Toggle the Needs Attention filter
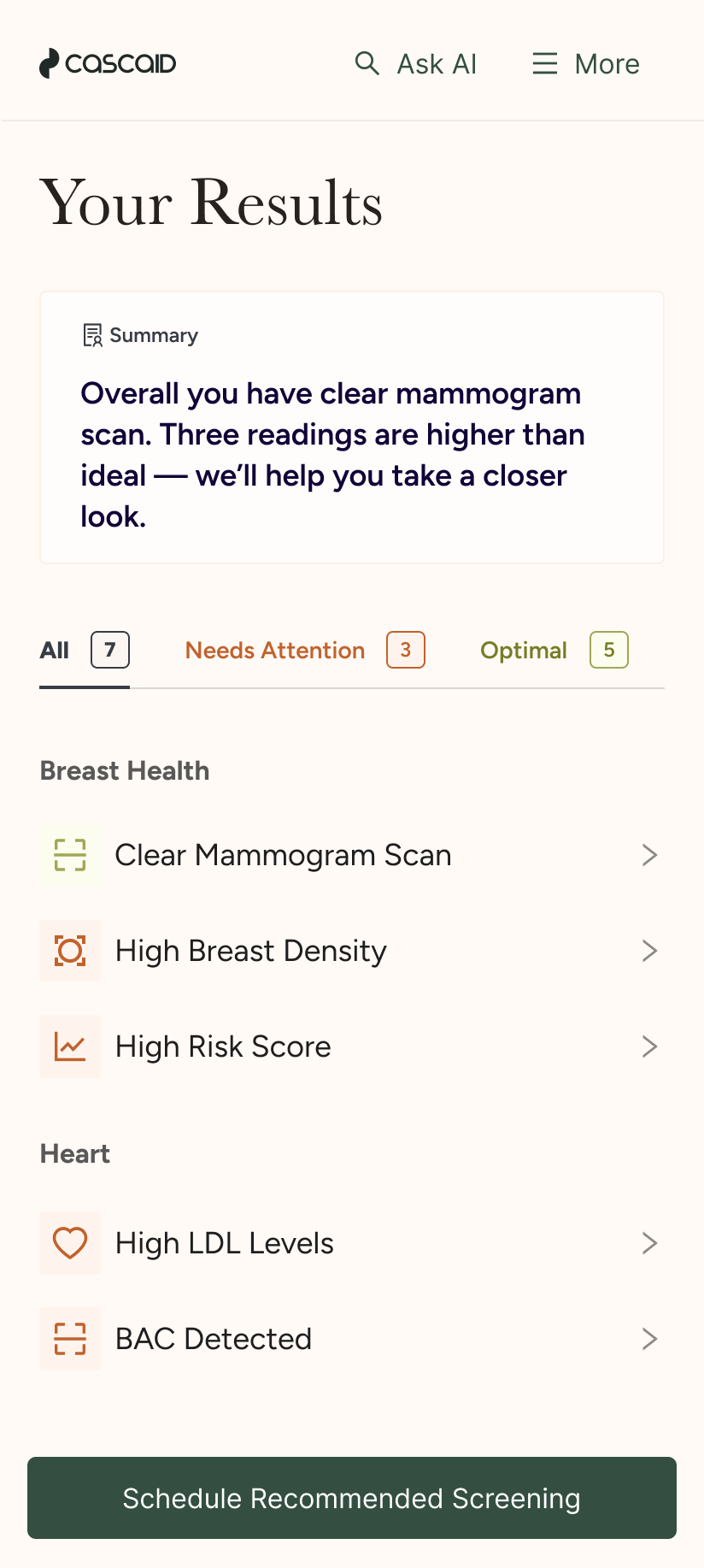Screen dimensions: 704x1568 coord(274,650)
